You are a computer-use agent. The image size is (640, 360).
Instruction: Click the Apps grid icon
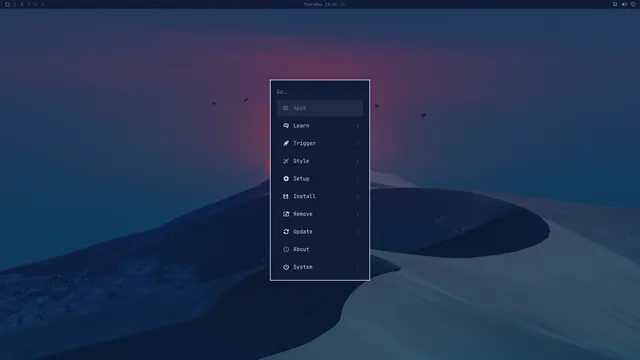coord(286,108)
